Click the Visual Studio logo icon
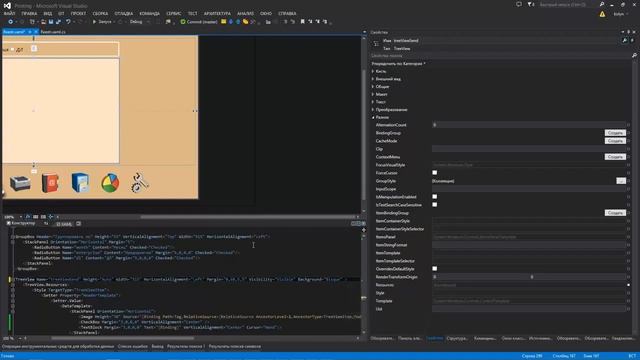 [7, 5]
